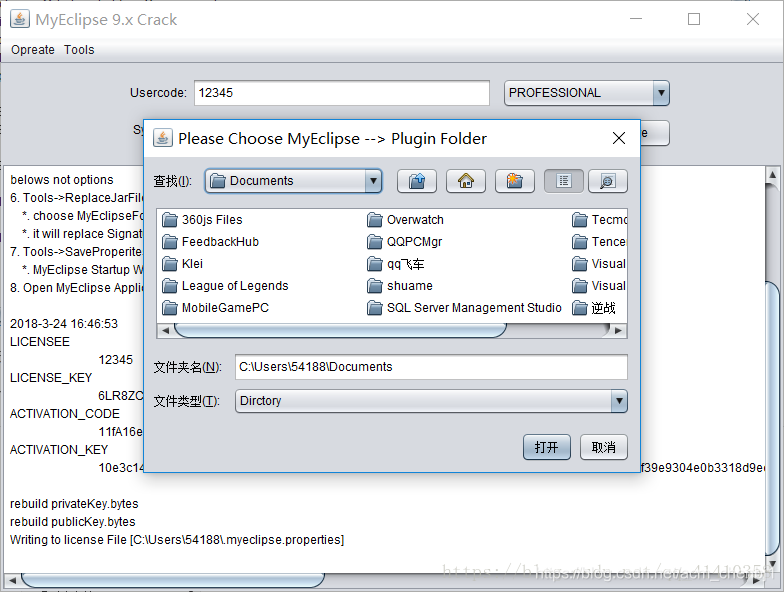Click the main log horizontal scrollbar thumb

click(173, 580)
